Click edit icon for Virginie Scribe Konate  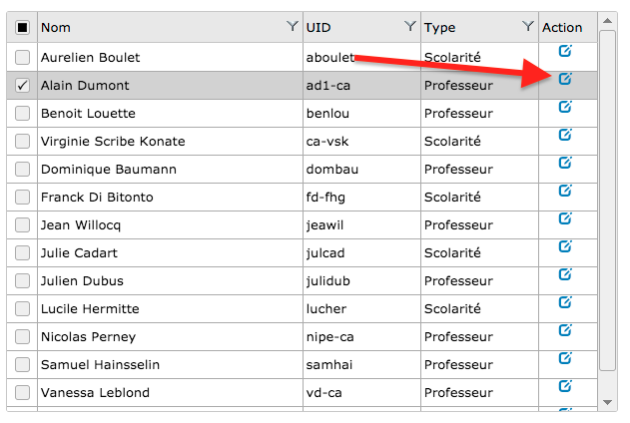coord(565,135)
